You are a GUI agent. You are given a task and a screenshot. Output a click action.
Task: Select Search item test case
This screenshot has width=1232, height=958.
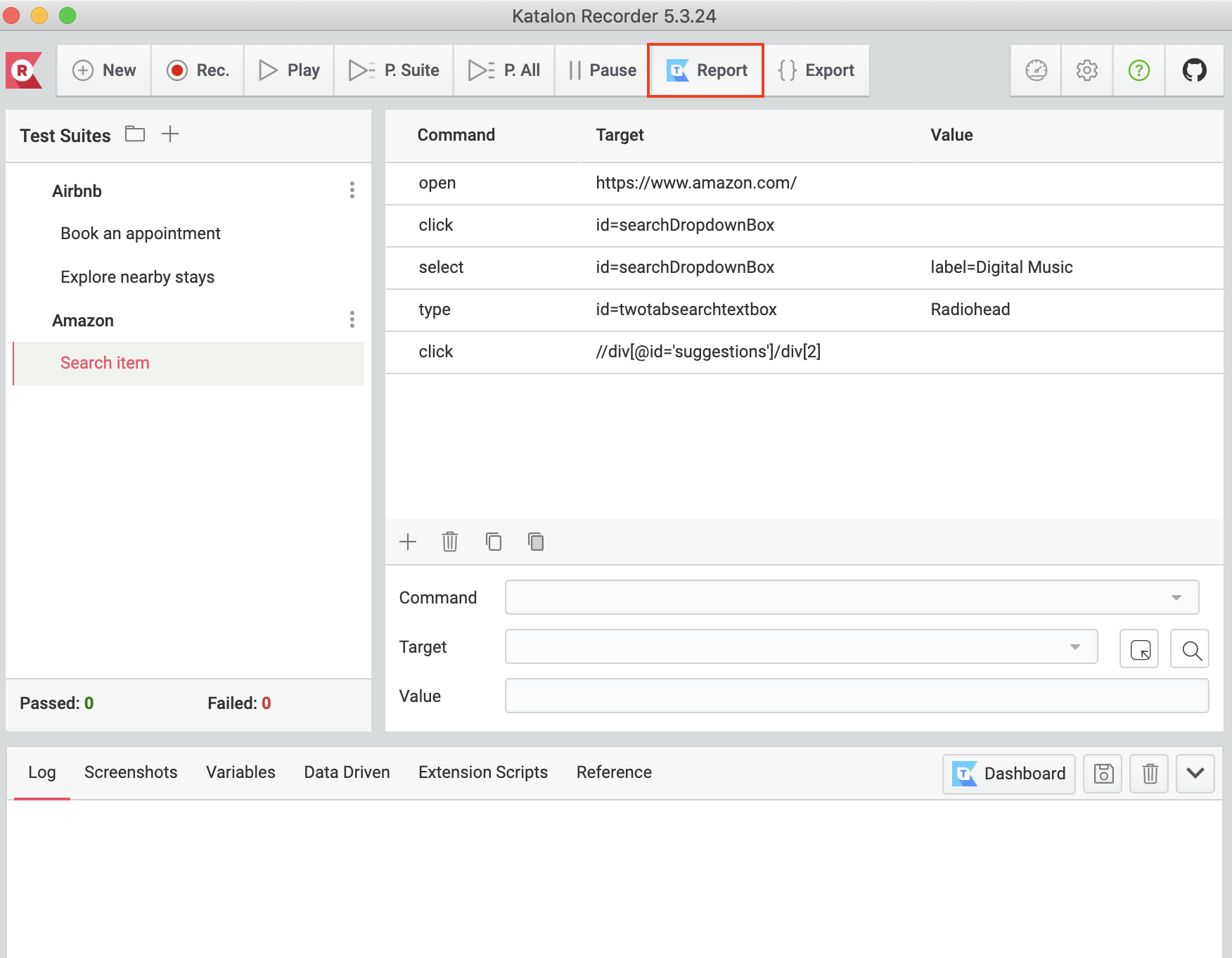point(188,363)
